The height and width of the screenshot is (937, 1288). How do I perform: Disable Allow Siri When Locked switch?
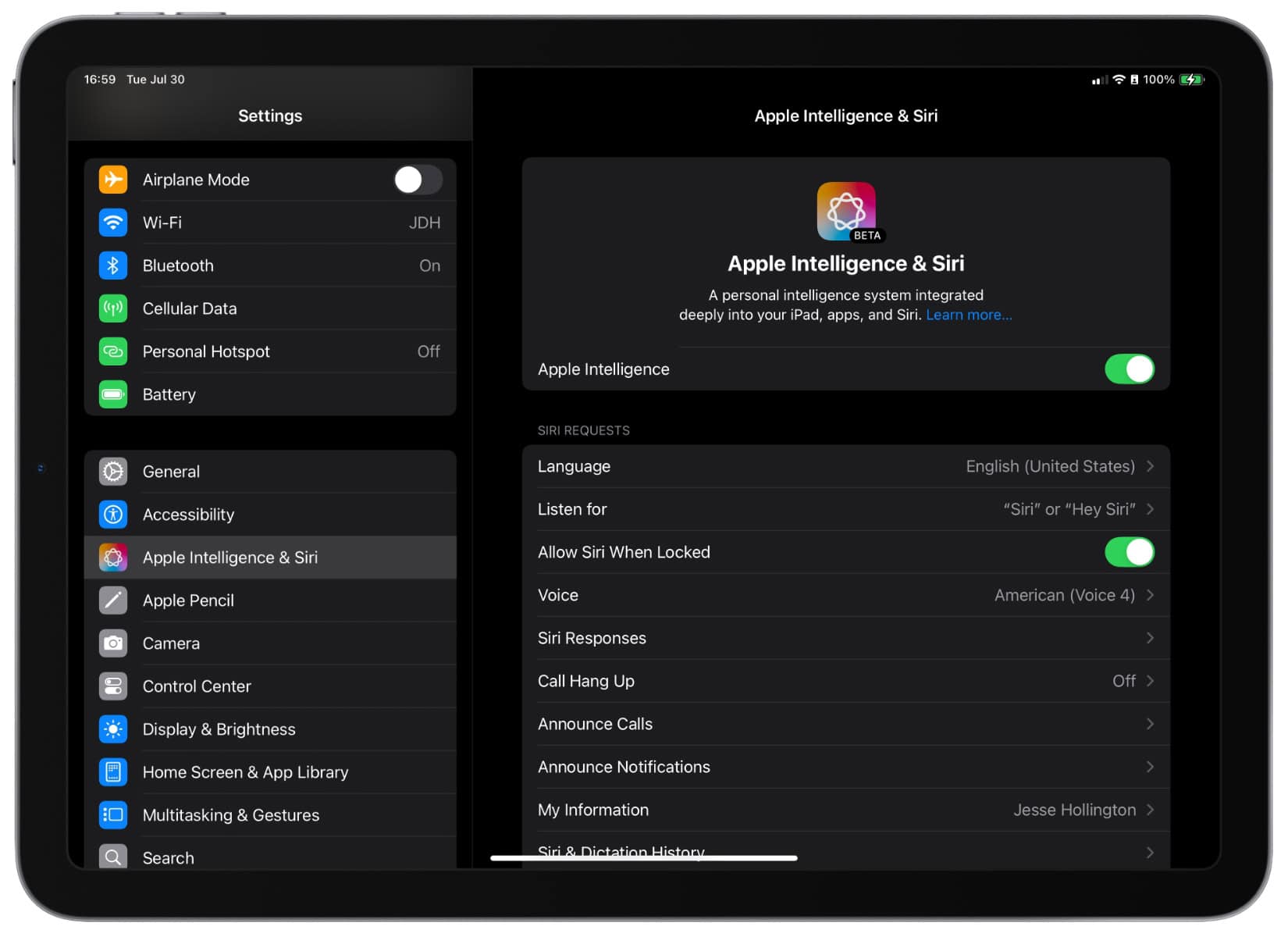pyautogui.click(x=1129, y=552)
